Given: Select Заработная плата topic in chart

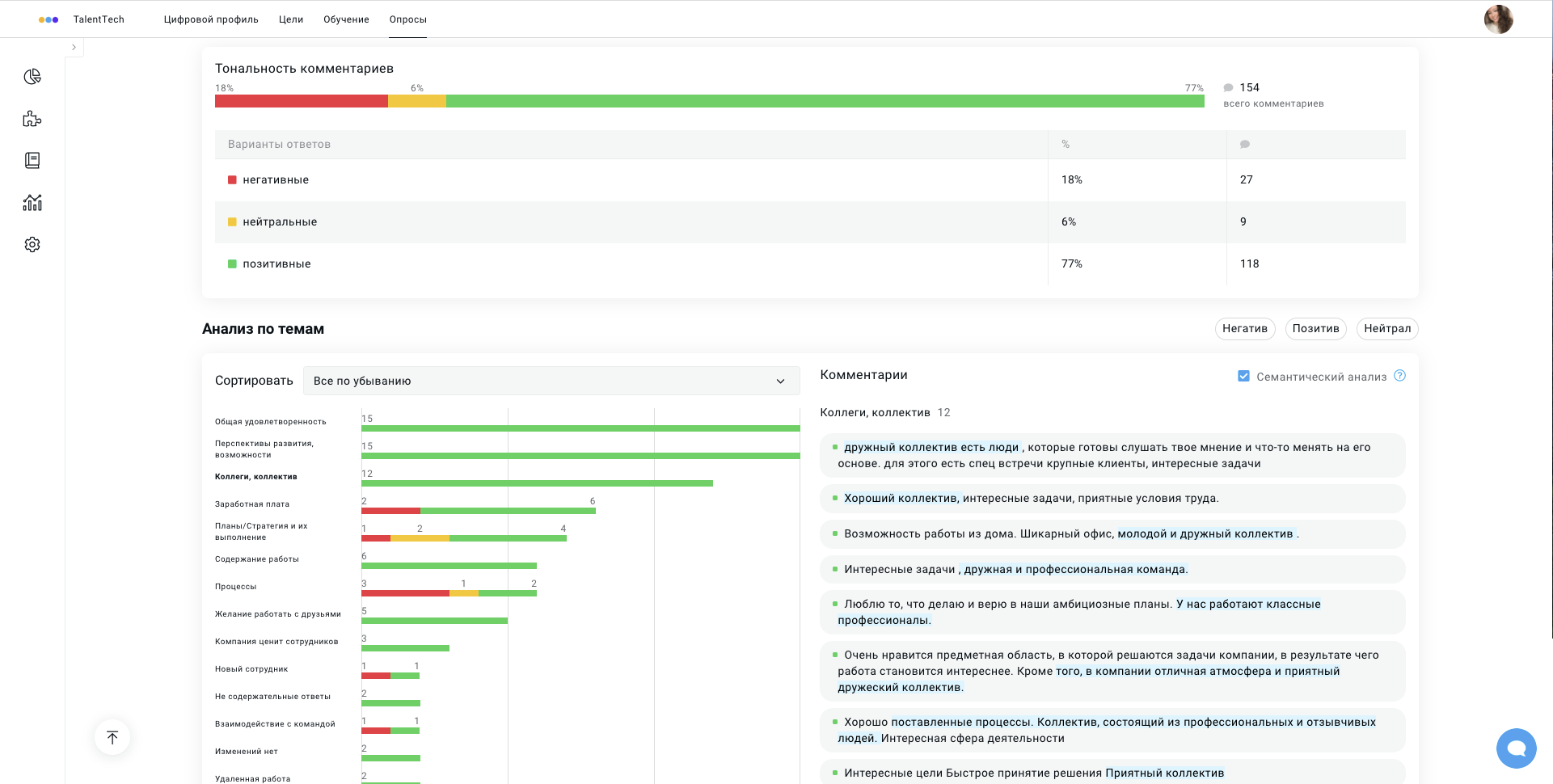Looking at the screenshot, I should [252, 504].
